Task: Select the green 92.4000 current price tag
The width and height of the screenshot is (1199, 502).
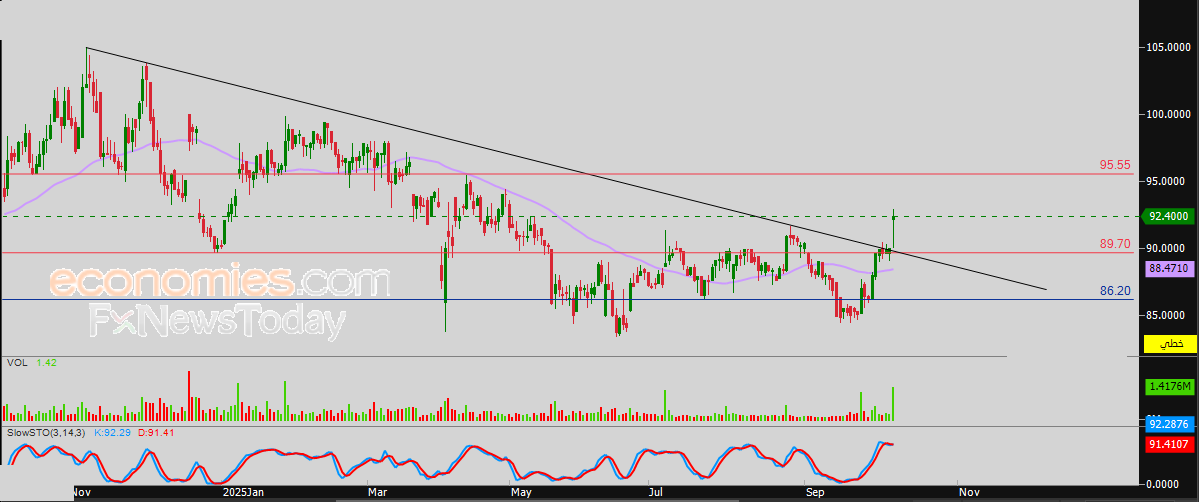Action: 1168,217
